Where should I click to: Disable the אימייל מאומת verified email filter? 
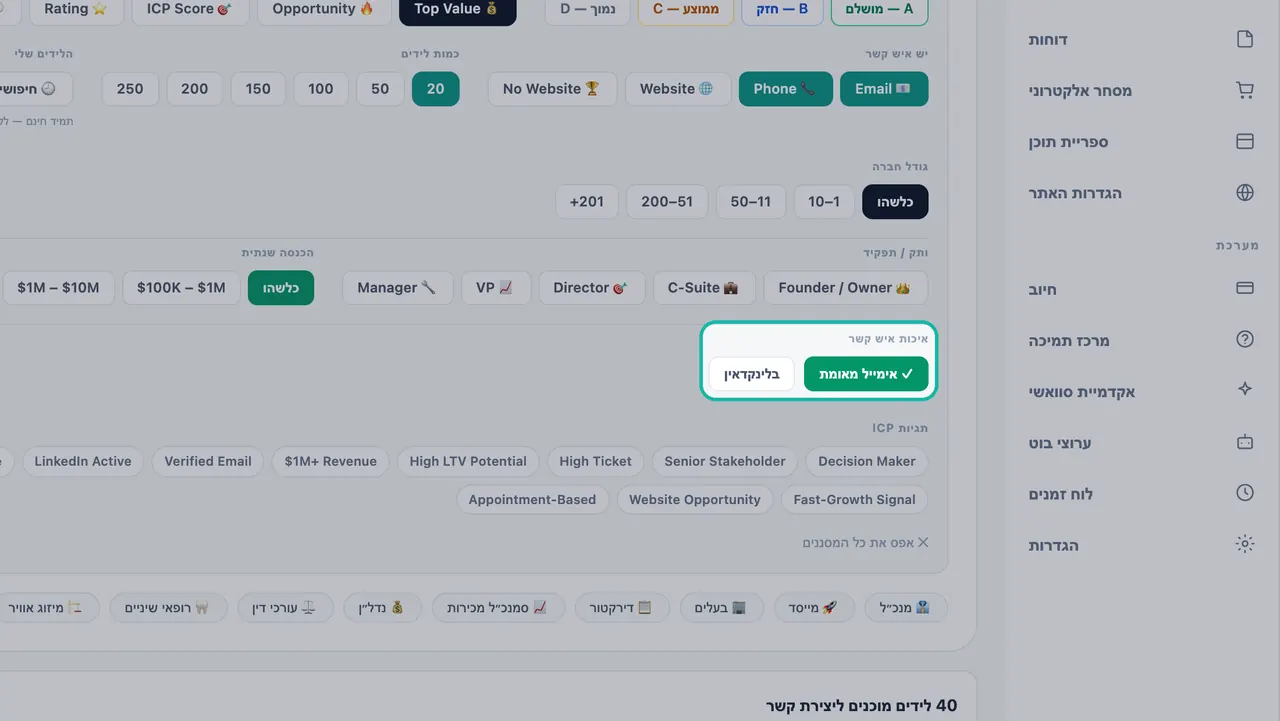point(866,374)
